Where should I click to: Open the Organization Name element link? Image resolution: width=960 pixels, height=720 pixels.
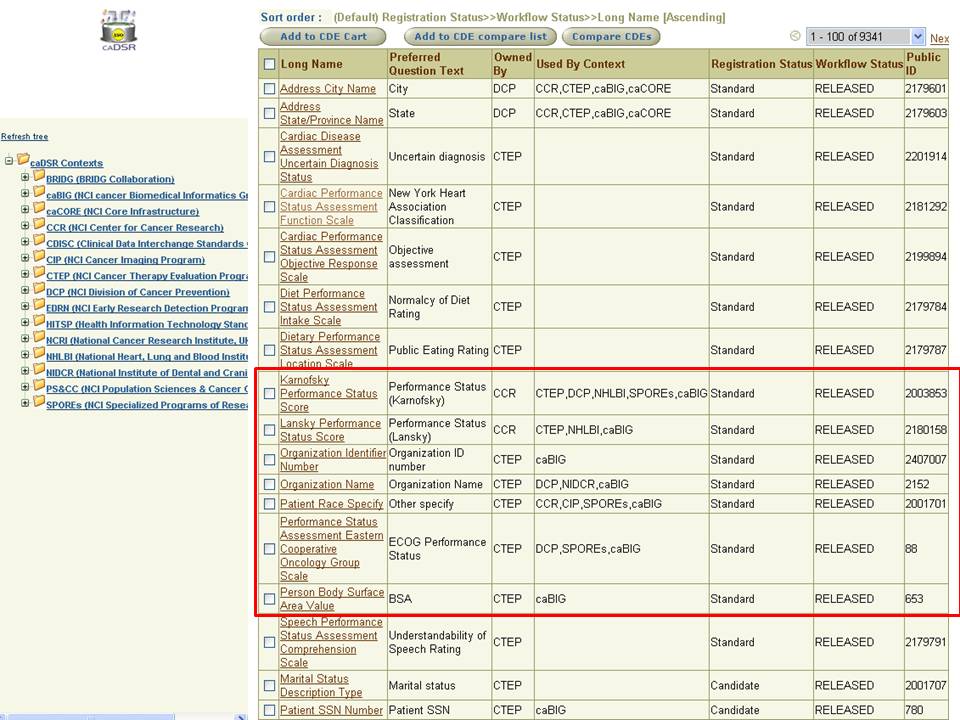(x=327, y=484)
